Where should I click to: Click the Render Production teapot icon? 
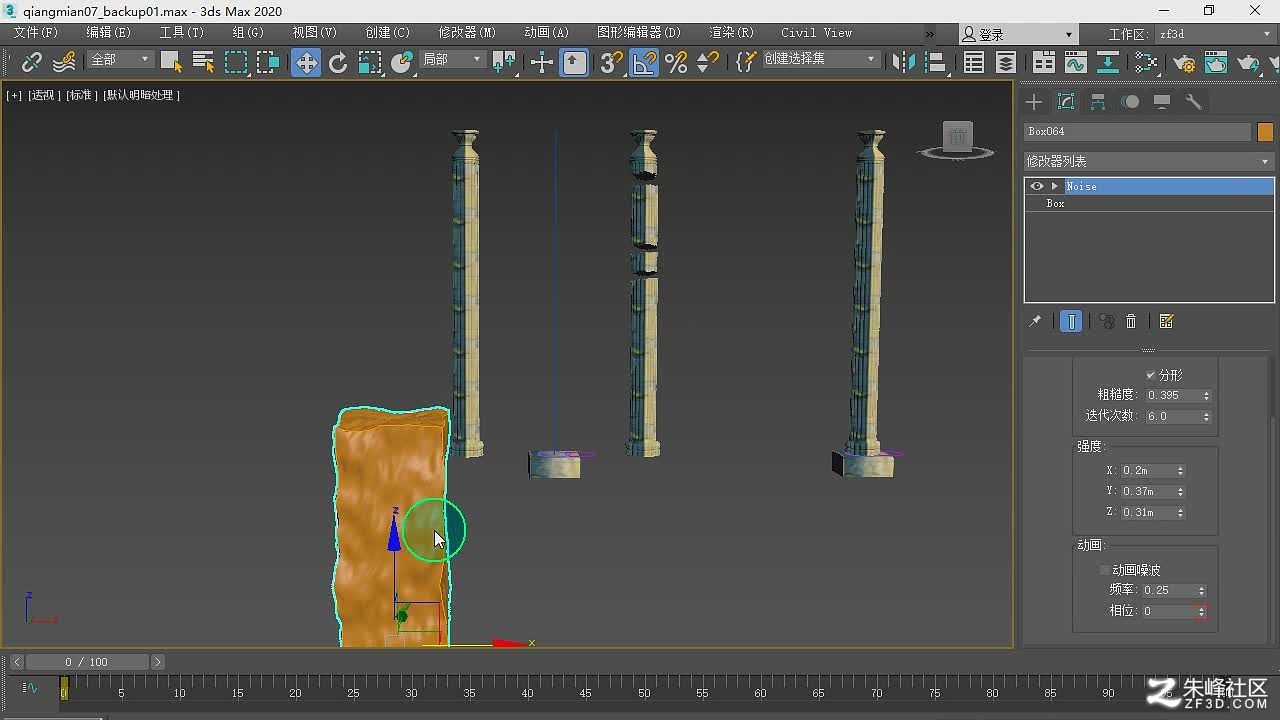[1249, 62]
